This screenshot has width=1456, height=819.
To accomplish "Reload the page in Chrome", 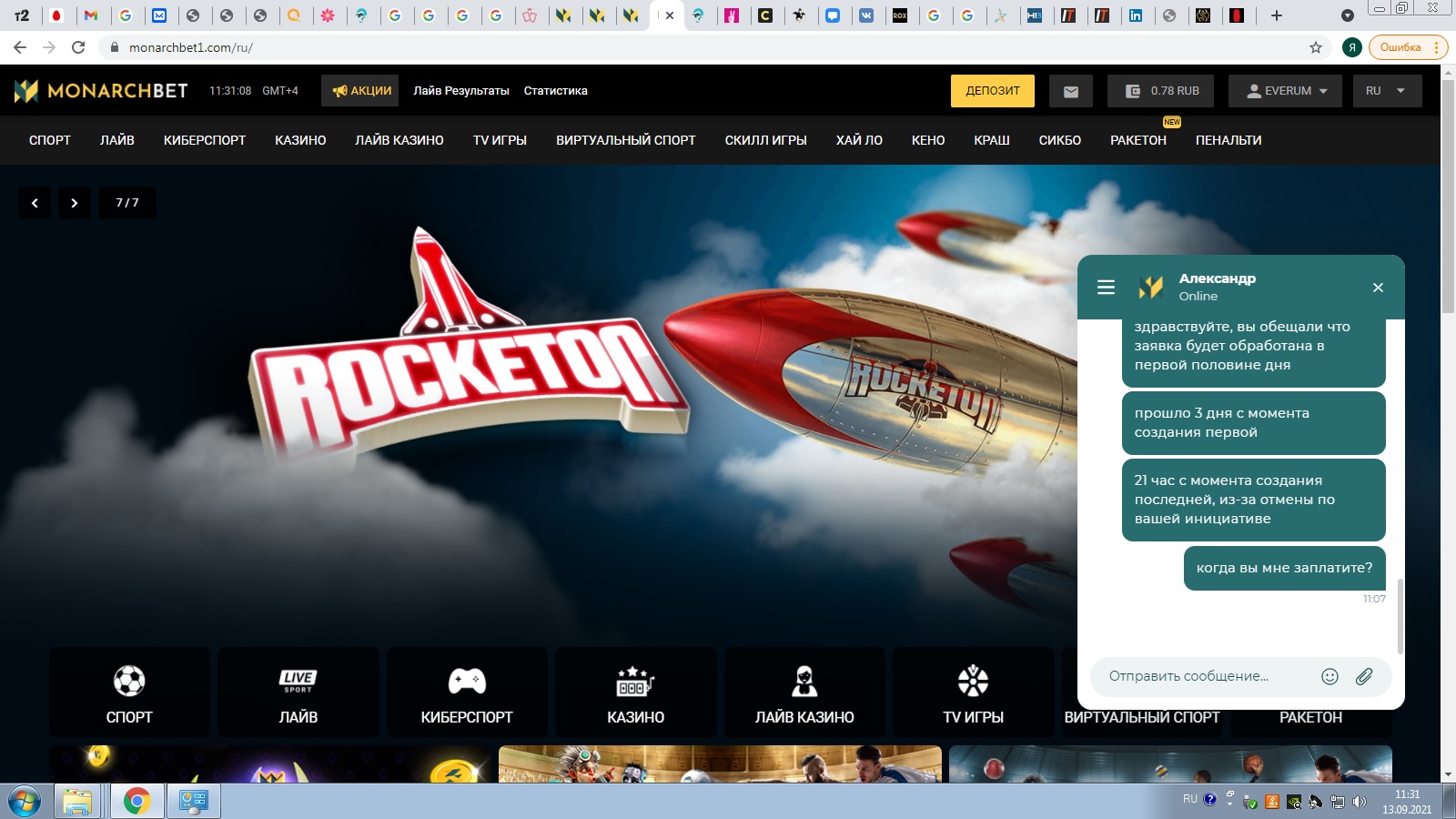I will (x=78, y=47).
